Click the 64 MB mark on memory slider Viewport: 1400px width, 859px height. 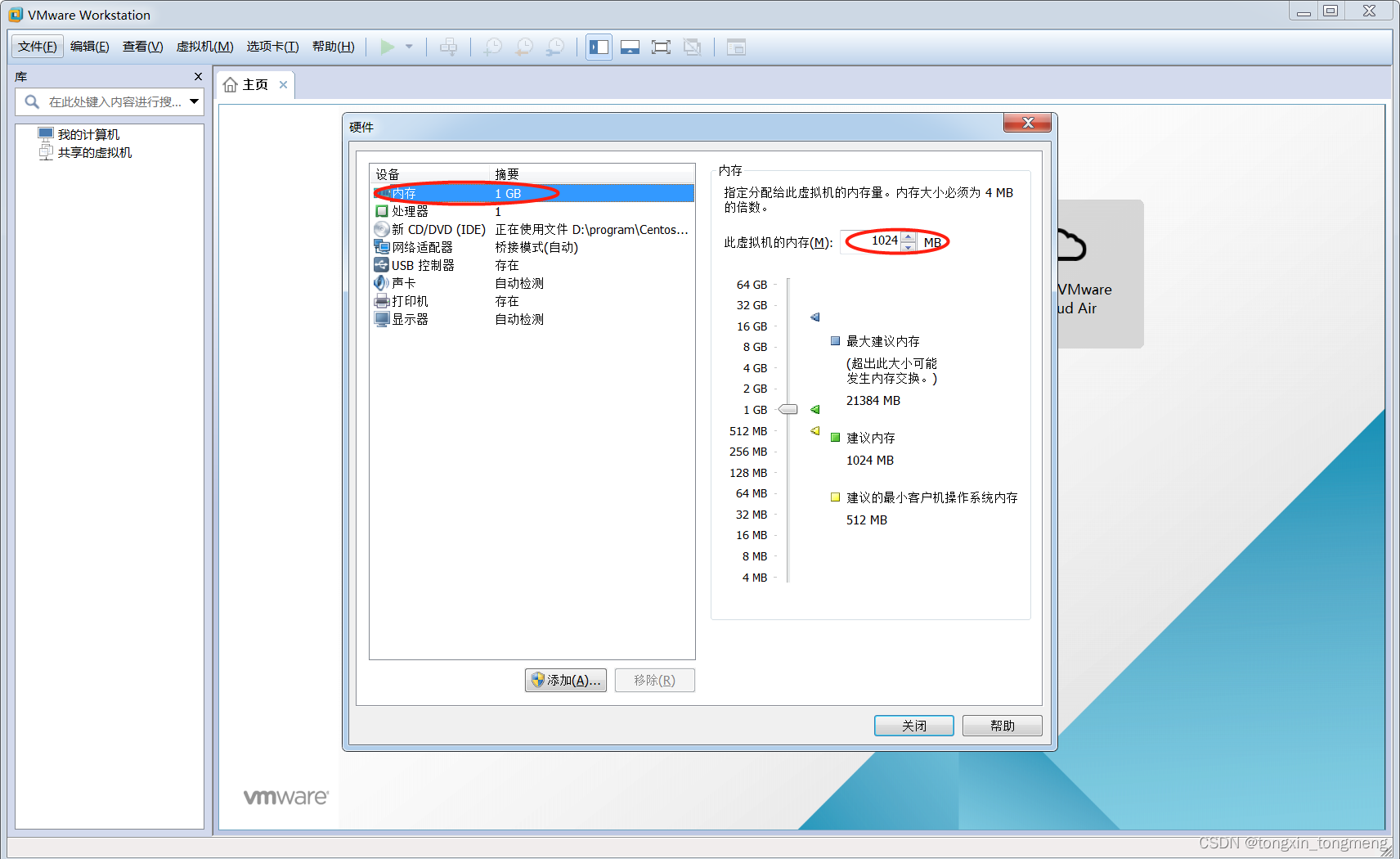pos(752,493)
